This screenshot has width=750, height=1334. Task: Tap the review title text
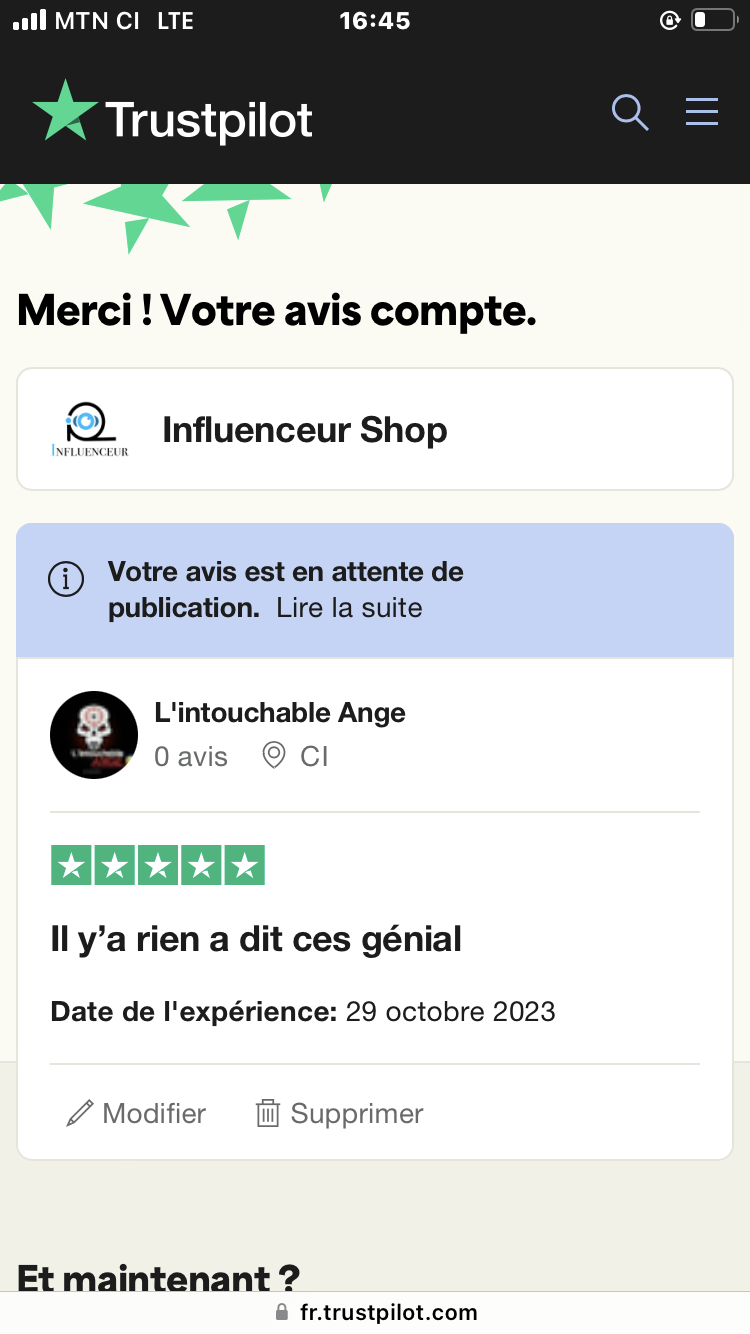pos(256,940)
